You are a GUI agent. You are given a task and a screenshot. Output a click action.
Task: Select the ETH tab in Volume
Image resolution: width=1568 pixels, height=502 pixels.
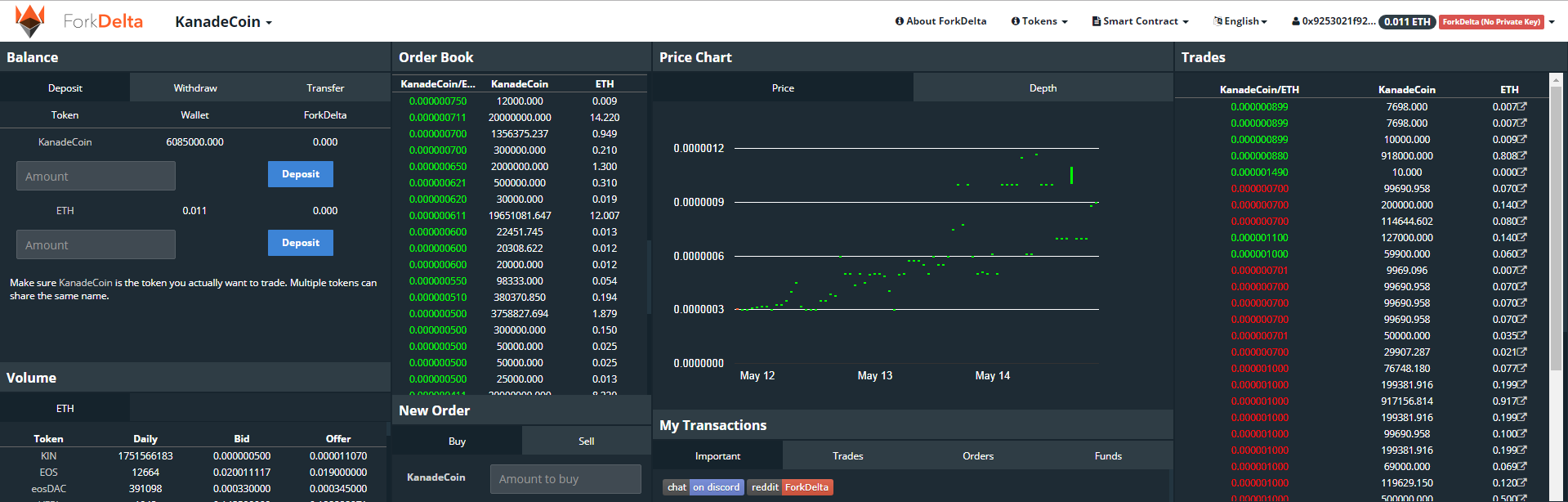point(65,408)
